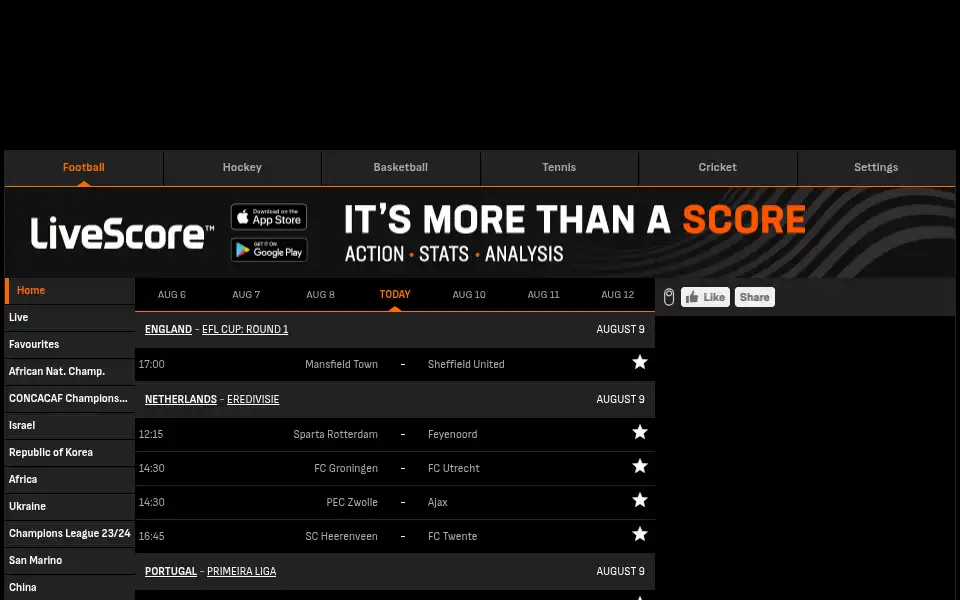The width and height of the screenshot is (960, 600).
Task: Open San Marino in the sidebar
Action: (70, 560)
